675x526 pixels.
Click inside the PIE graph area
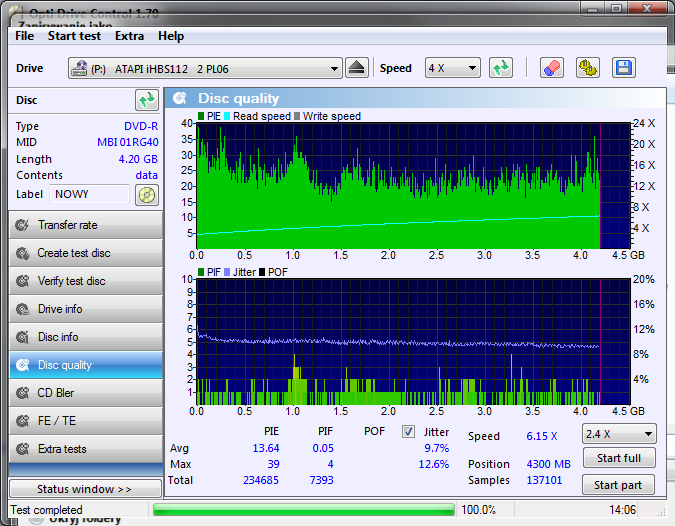[x=413, y=186]
